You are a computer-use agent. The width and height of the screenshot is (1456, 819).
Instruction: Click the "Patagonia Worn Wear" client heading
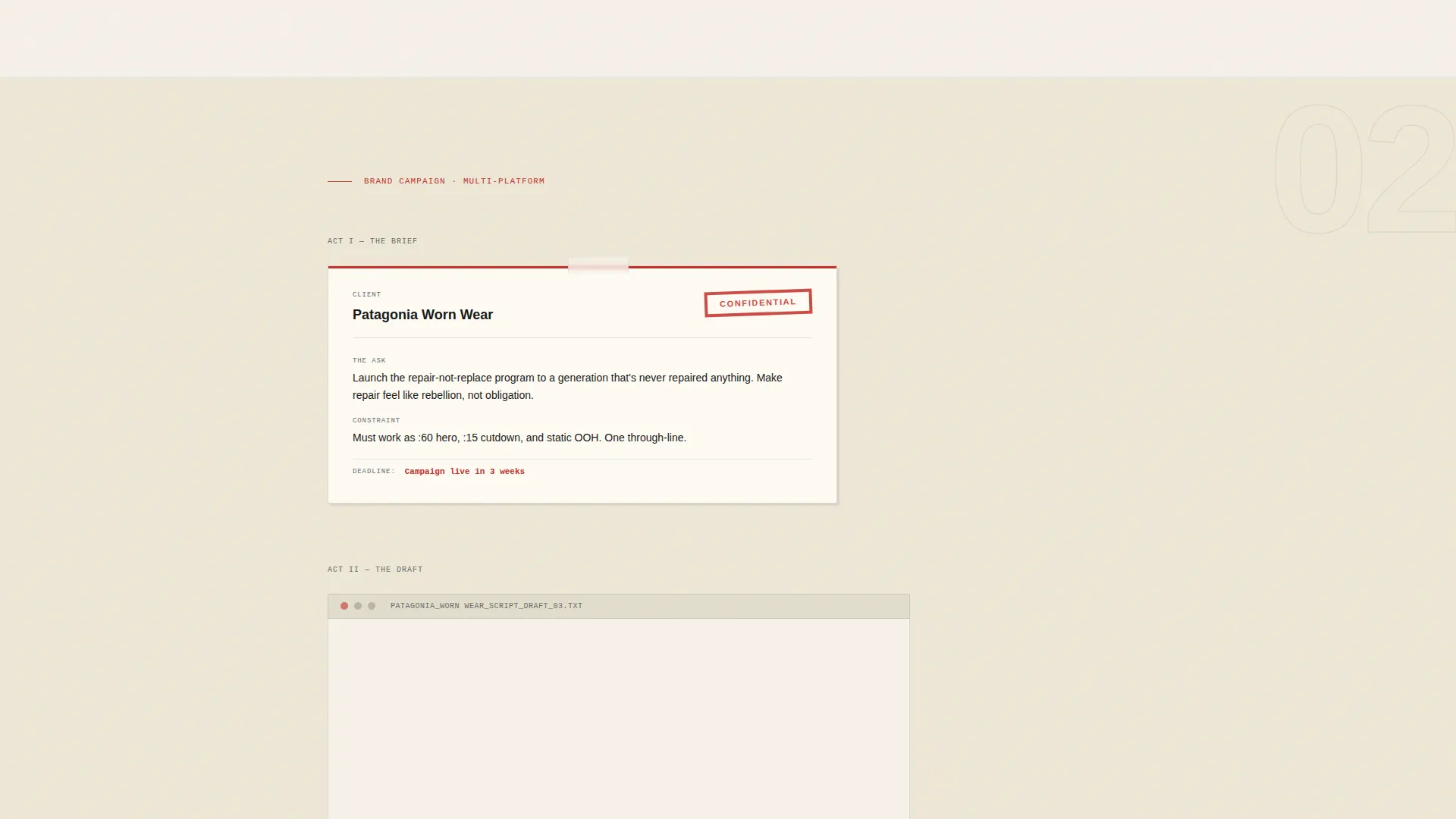(x=422, y=315)
